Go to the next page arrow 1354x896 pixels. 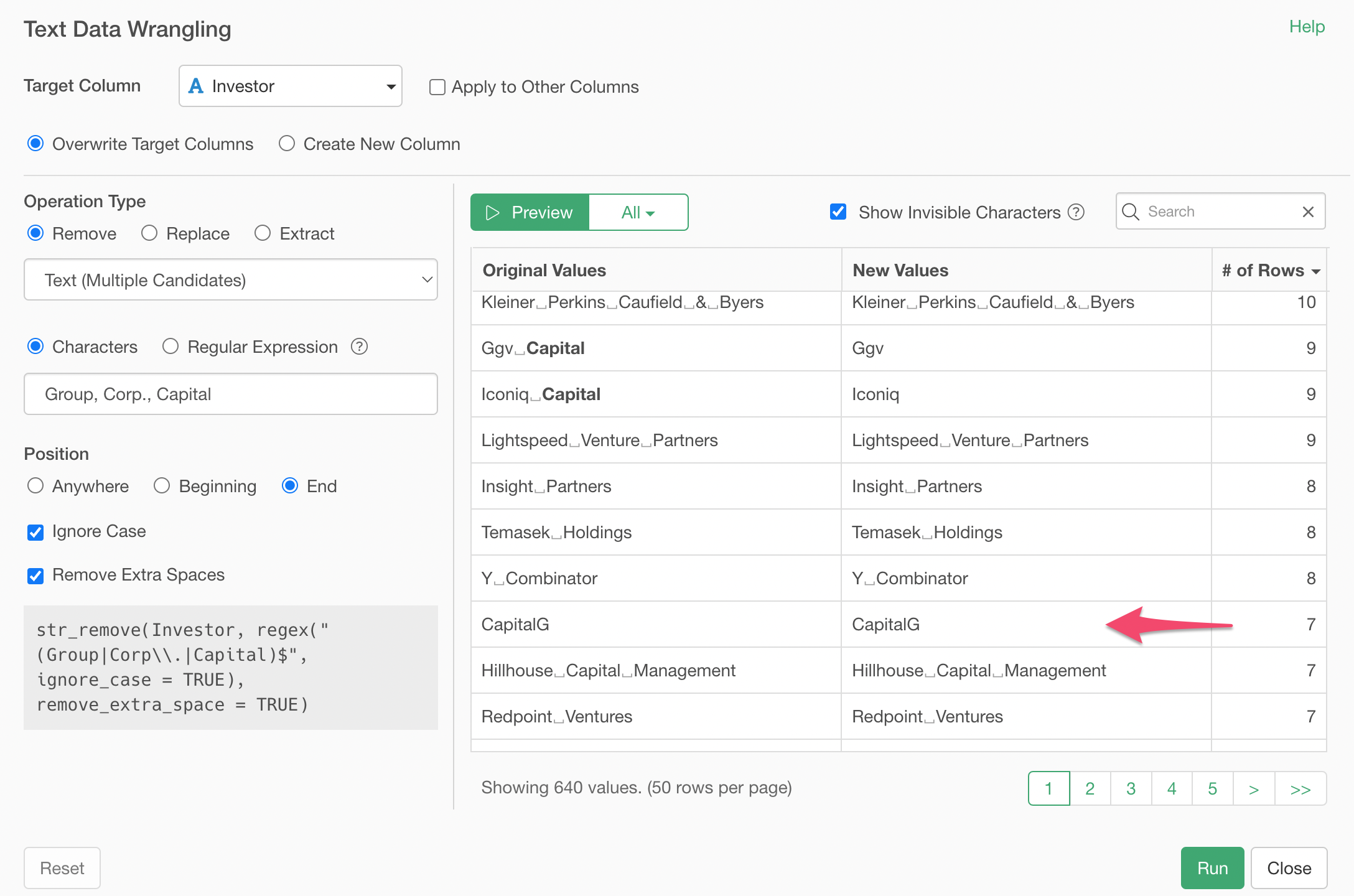[x=1254, y=789]
